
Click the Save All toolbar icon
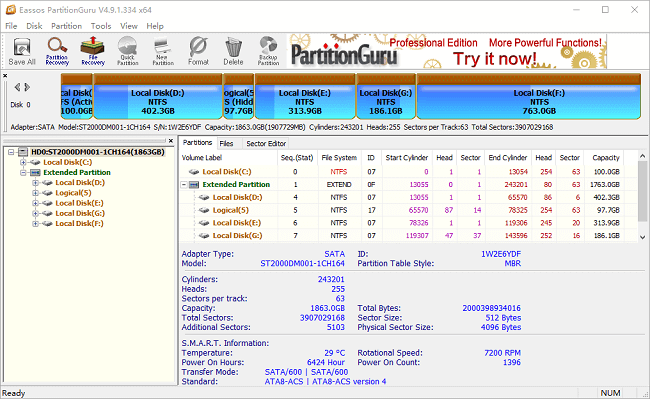pos(22,51)
